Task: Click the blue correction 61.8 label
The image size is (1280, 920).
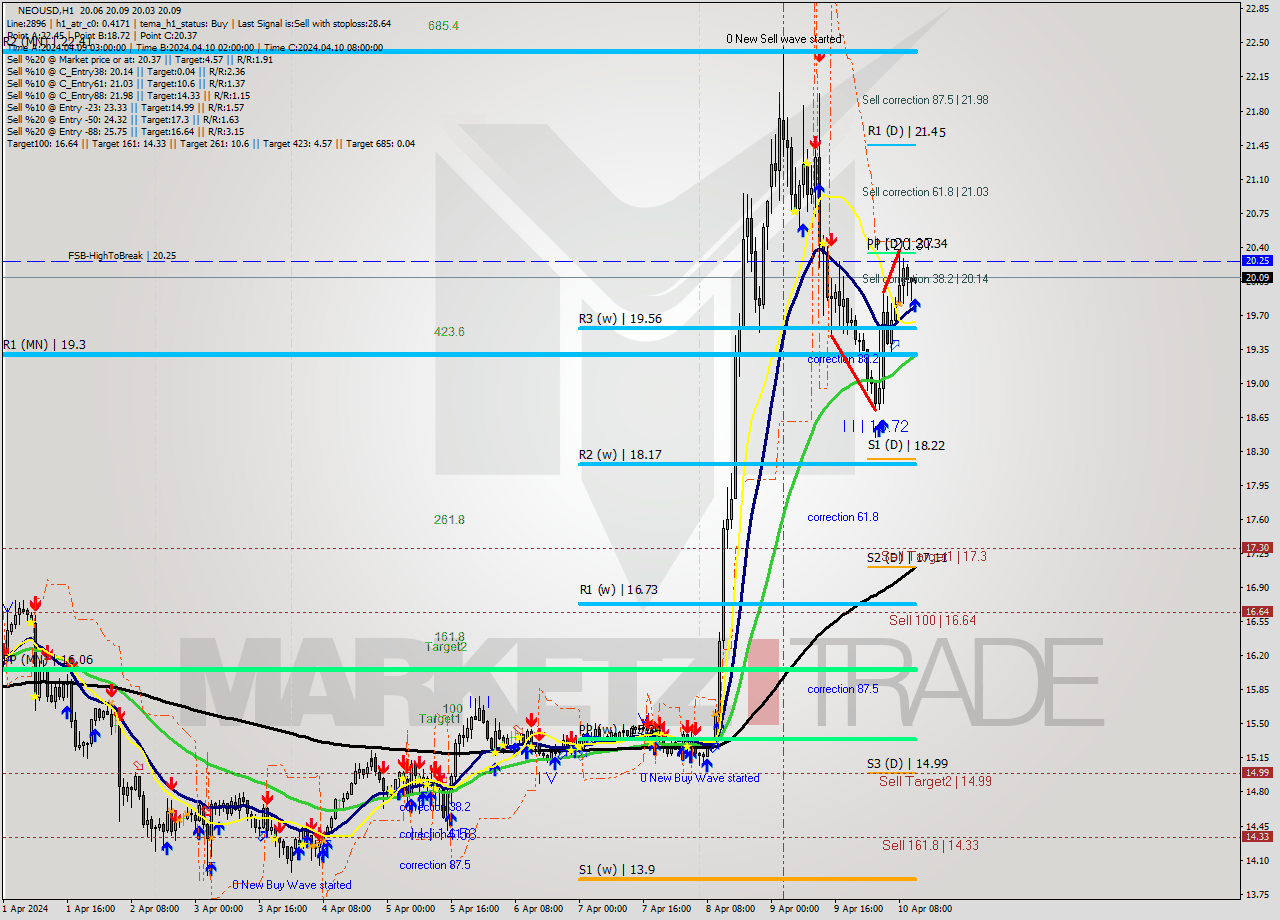Action: pos(843,517)
